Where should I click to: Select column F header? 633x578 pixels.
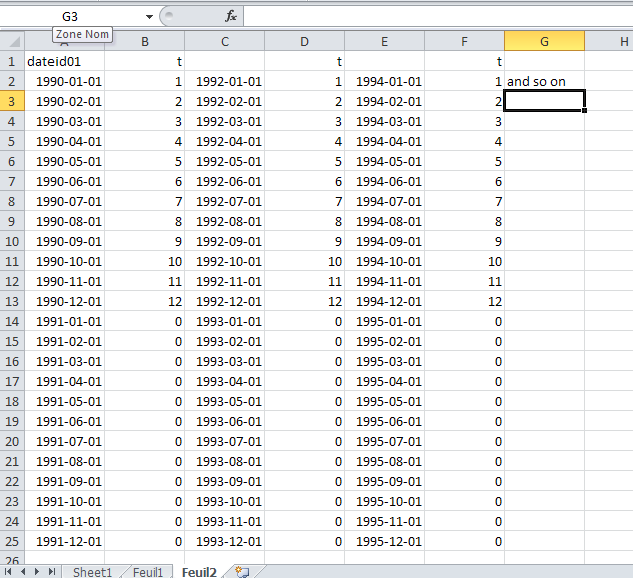click(x=464, y=41)
